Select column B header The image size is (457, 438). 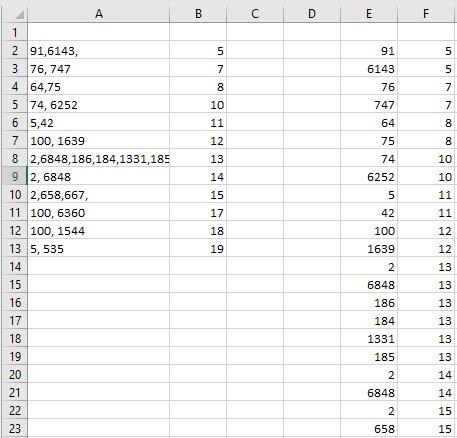[198, 14]
